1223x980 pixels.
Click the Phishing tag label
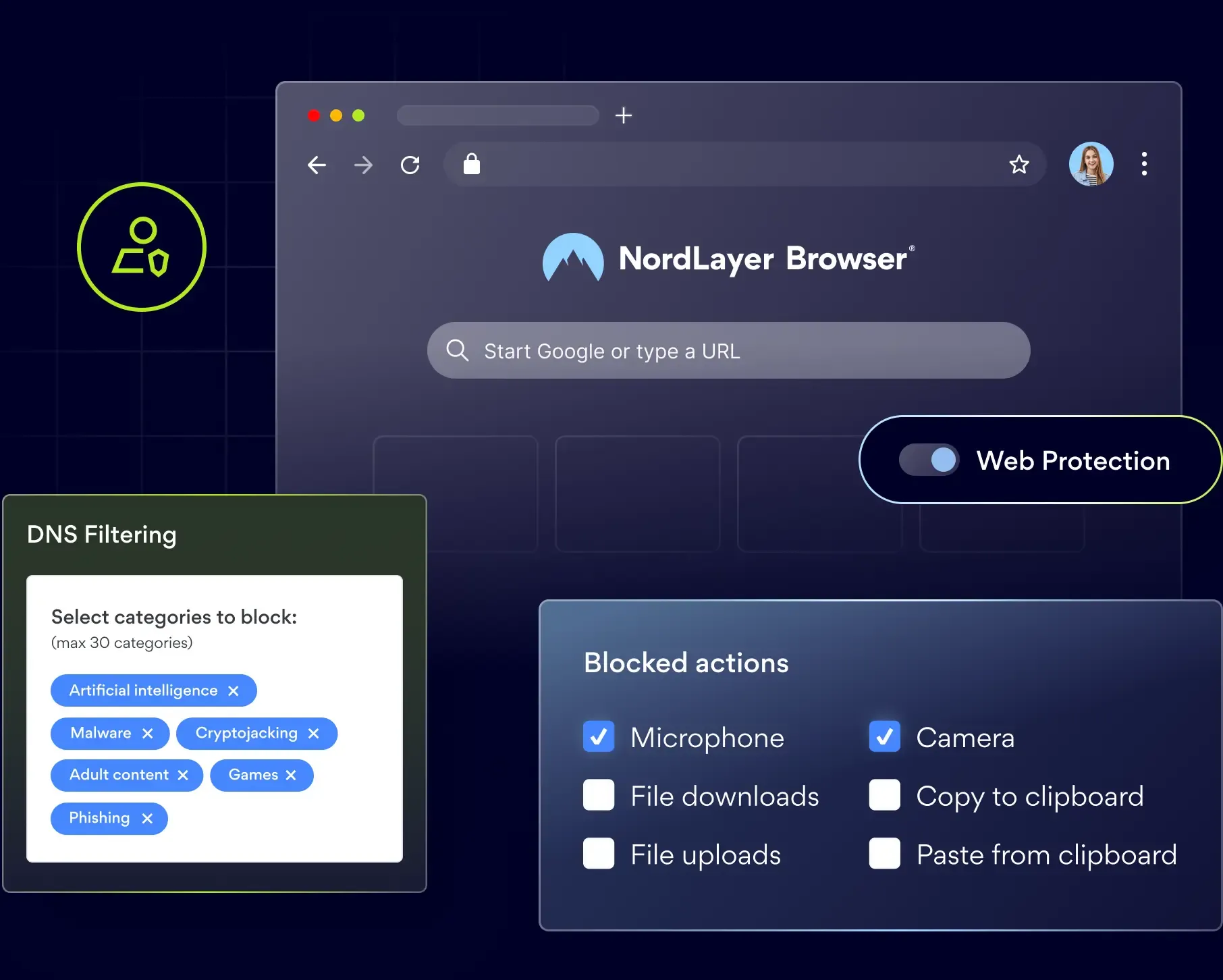[x=99, y=818]
